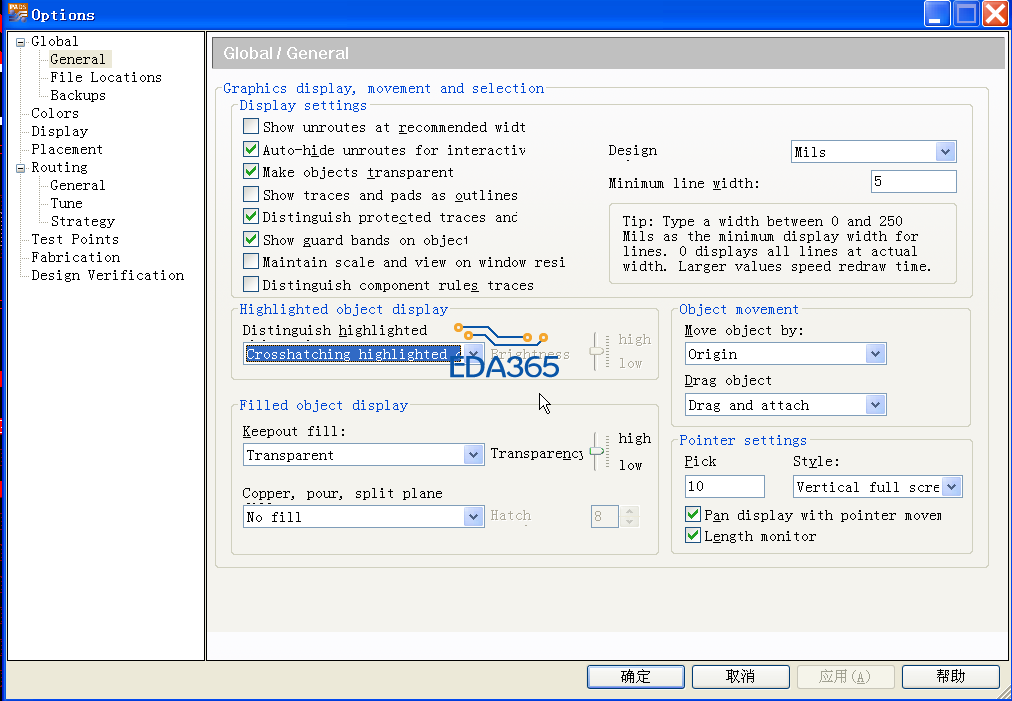Image resolution: width=1012 pixels, height=701 pixels.
Task: Collapse the Routing tree node
Action: point(20,168)
